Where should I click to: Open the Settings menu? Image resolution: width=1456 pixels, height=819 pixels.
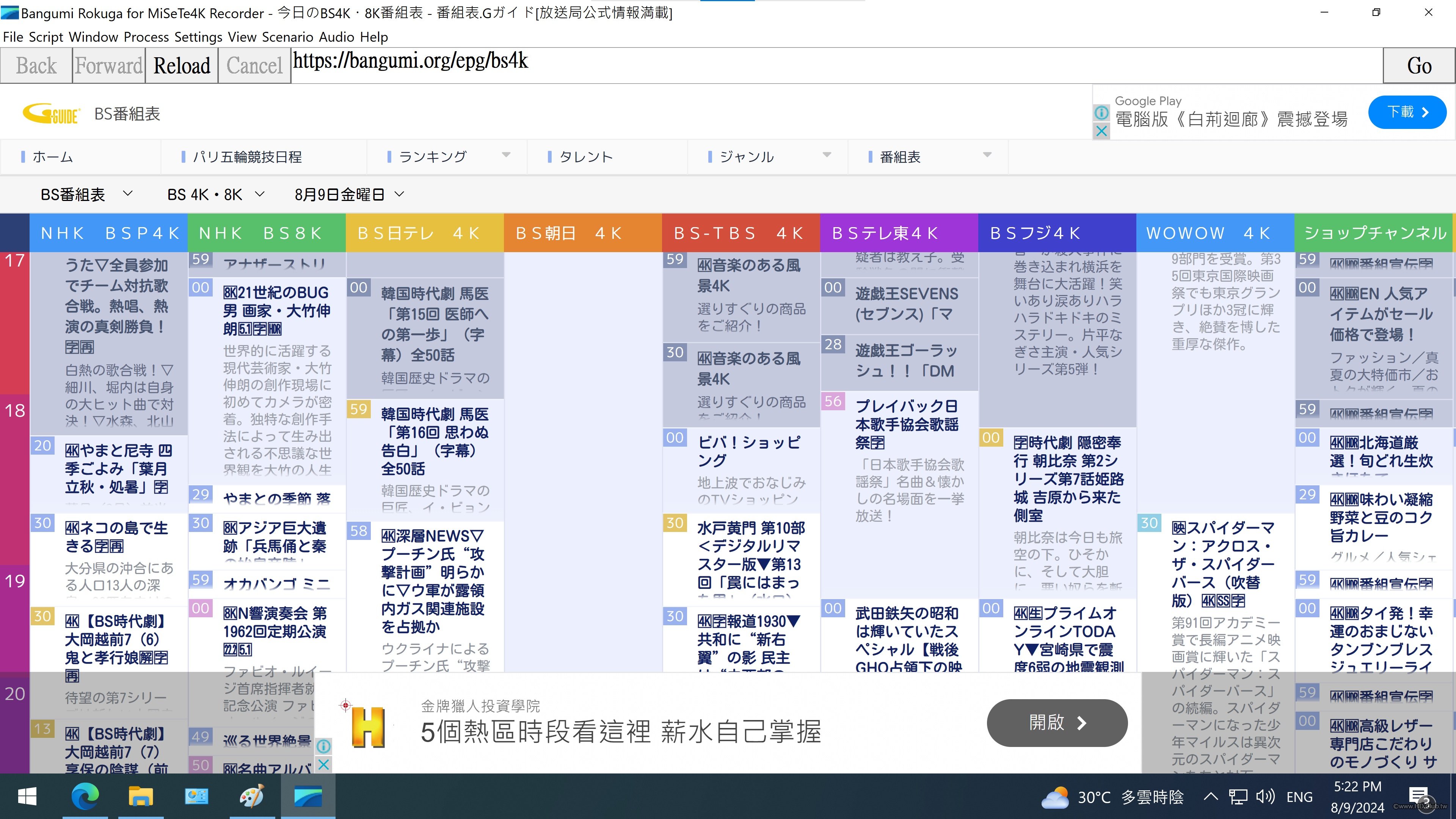(198, 37)
